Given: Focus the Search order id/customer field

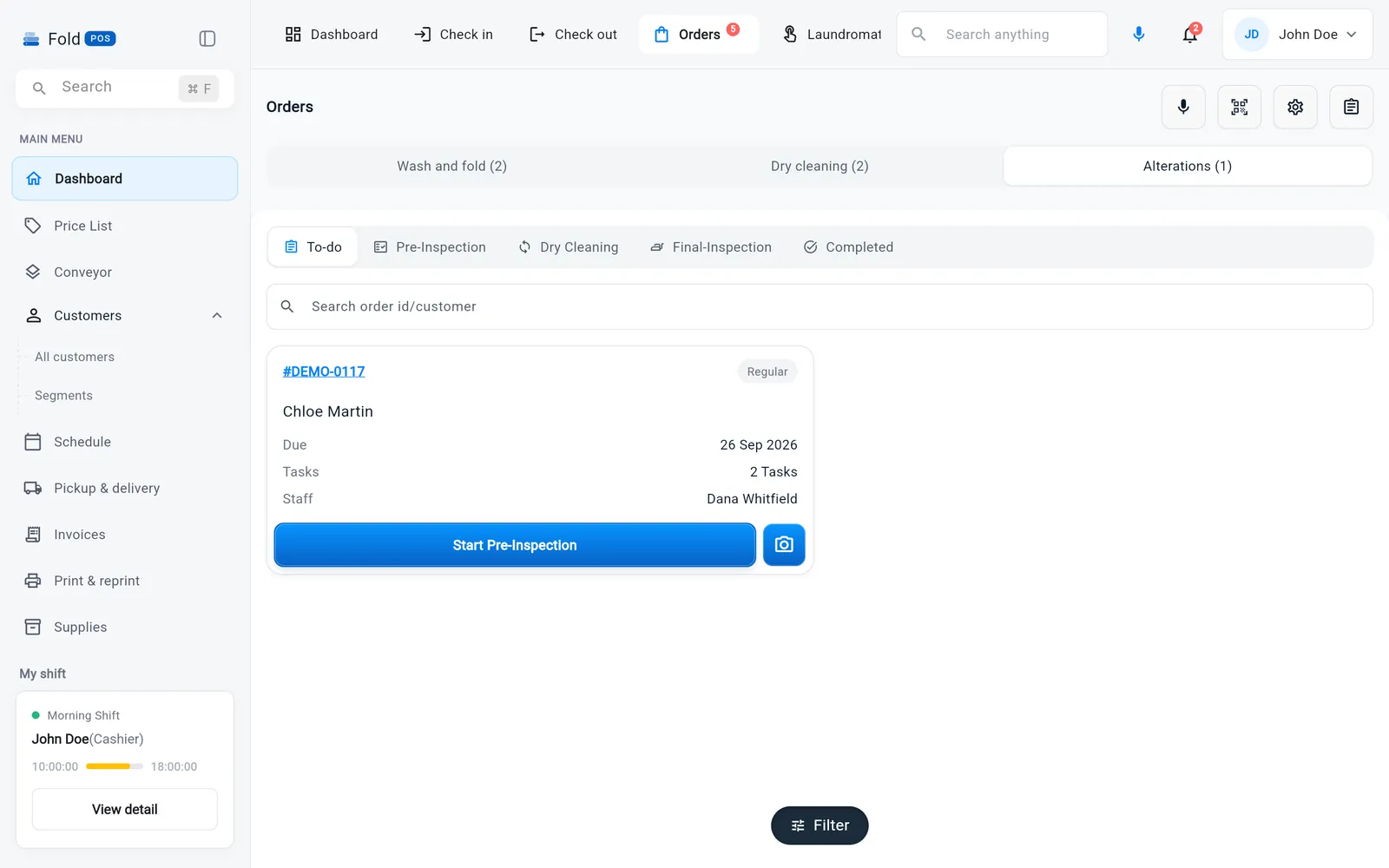Looking at the screenshot, I should (x=820, y=306).
